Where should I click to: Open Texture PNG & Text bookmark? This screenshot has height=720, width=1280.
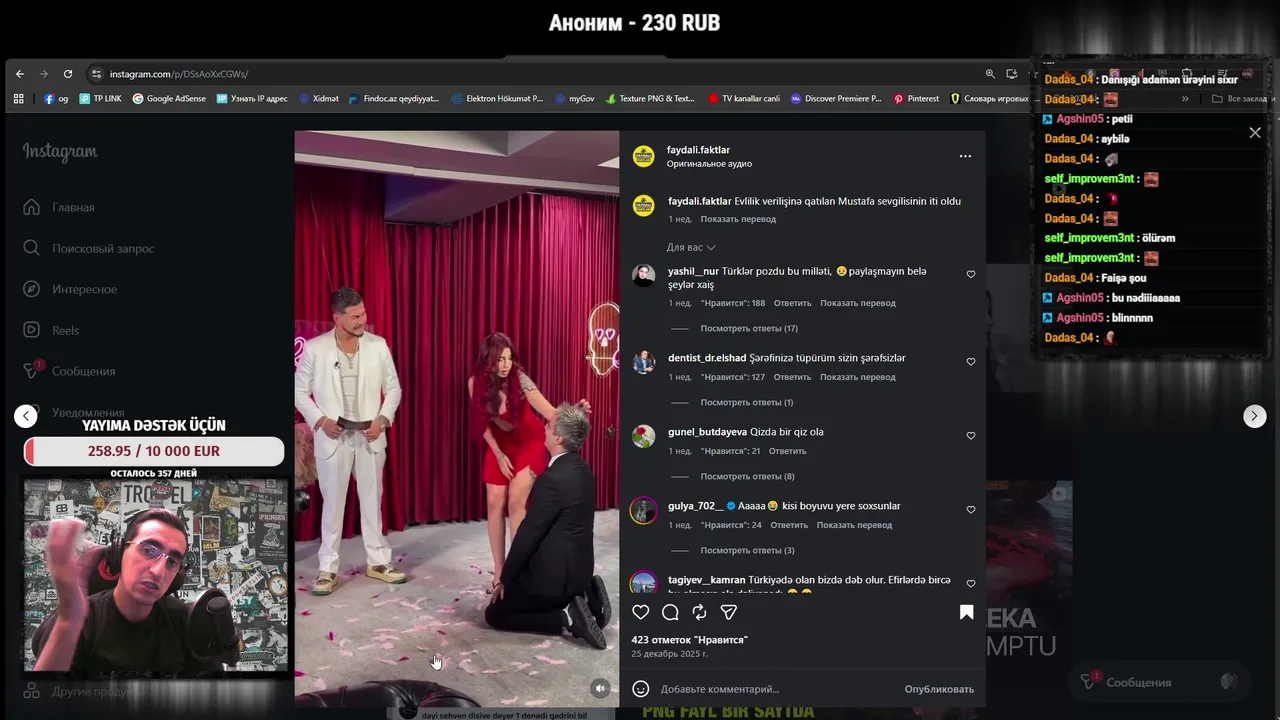click(x=649, y=99)
